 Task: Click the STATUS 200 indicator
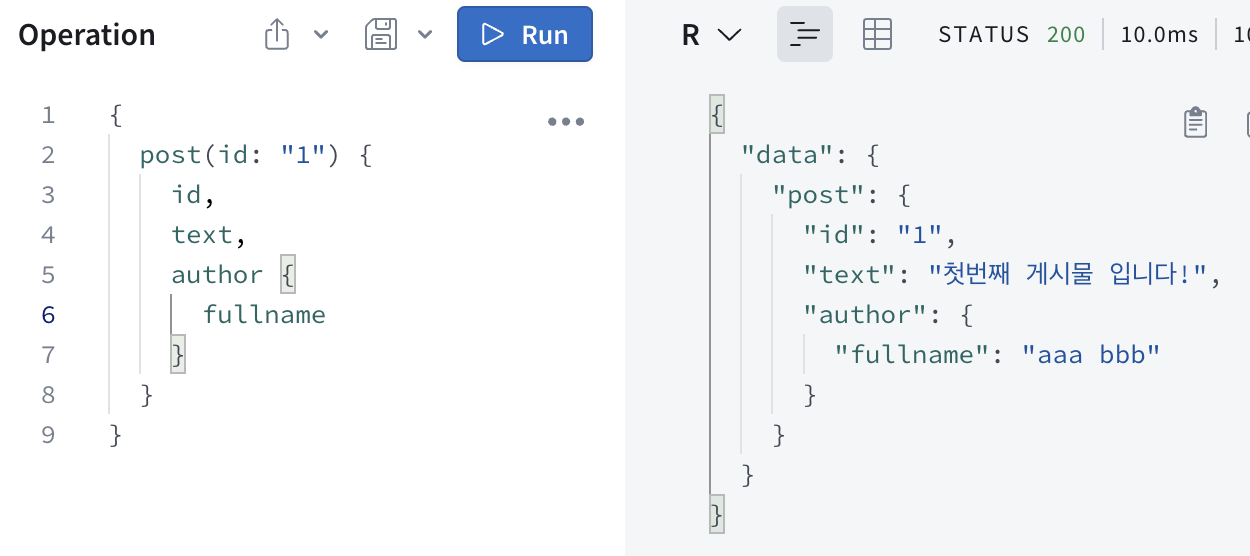pos(1012,35)
